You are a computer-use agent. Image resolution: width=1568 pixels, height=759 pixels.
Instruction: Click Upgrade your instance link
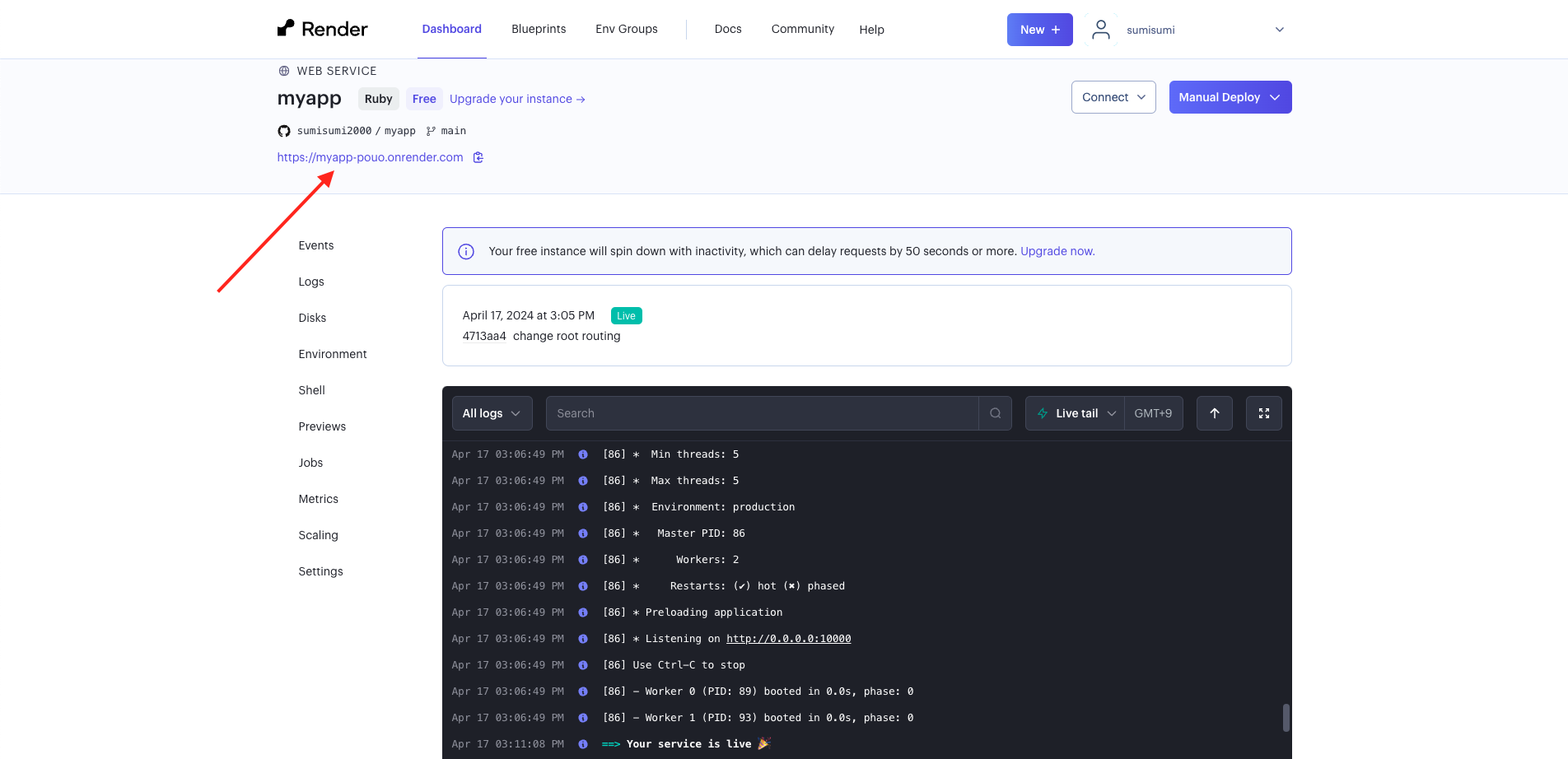click(x=517, y=99)
